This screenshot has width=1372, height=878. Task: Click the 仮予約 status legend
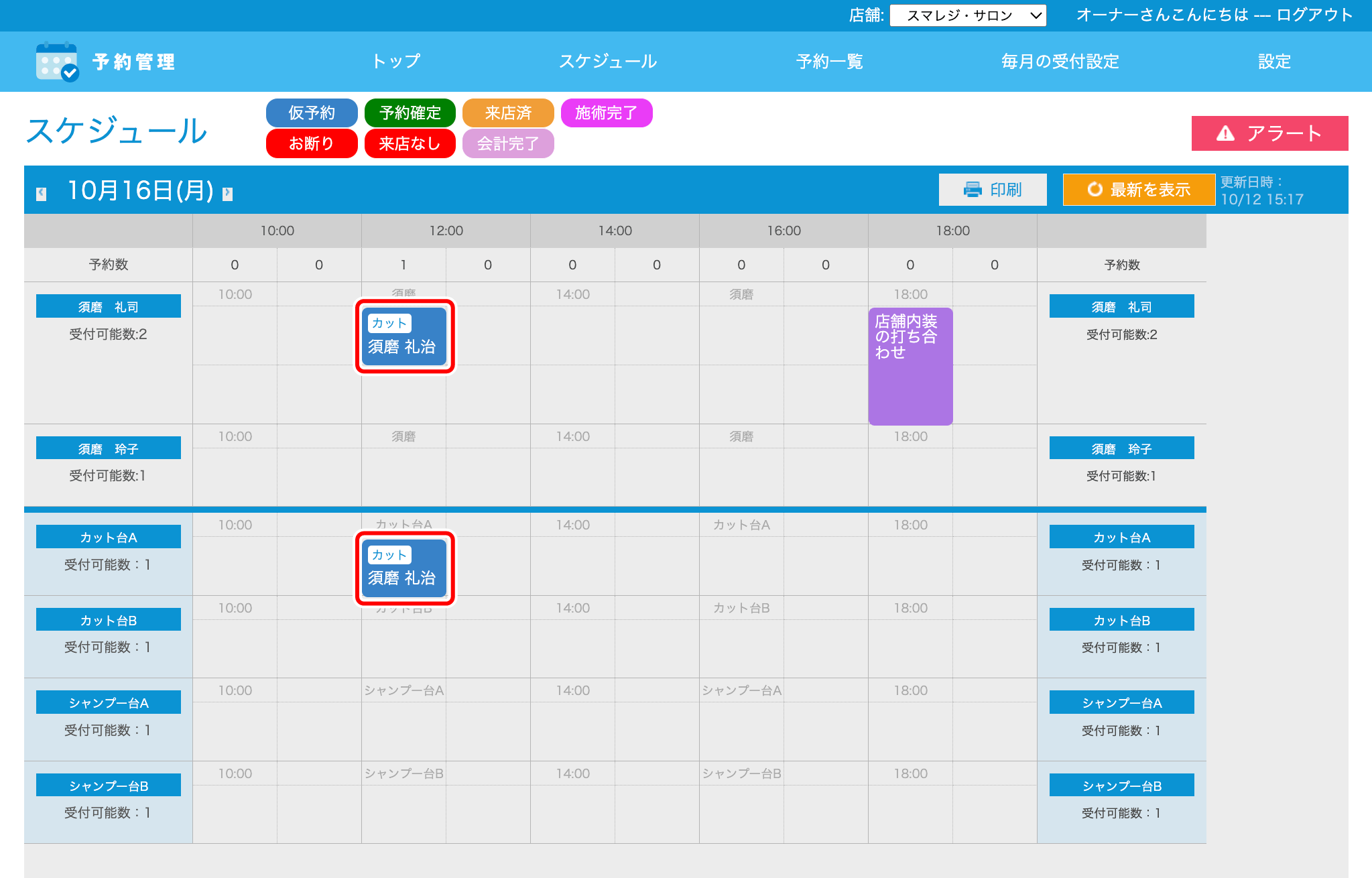coord(312,113)
